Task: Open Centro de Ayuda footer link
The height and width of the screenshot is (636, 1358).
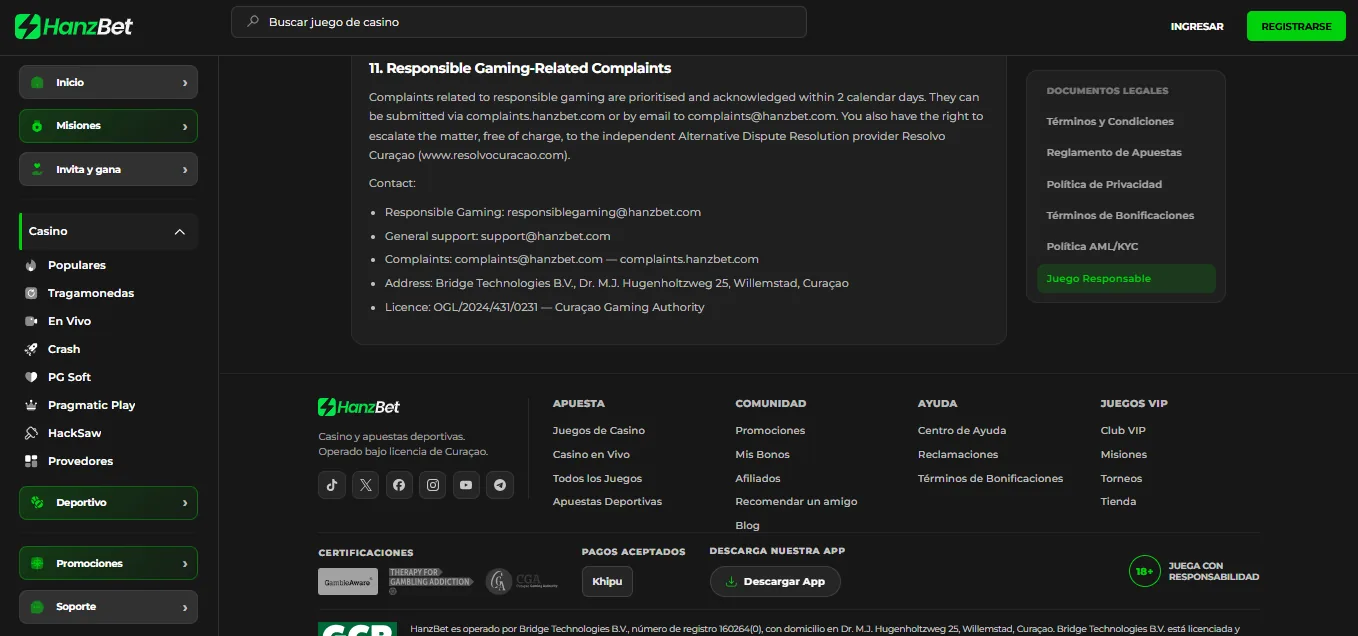Action: [x=962, y=431]
